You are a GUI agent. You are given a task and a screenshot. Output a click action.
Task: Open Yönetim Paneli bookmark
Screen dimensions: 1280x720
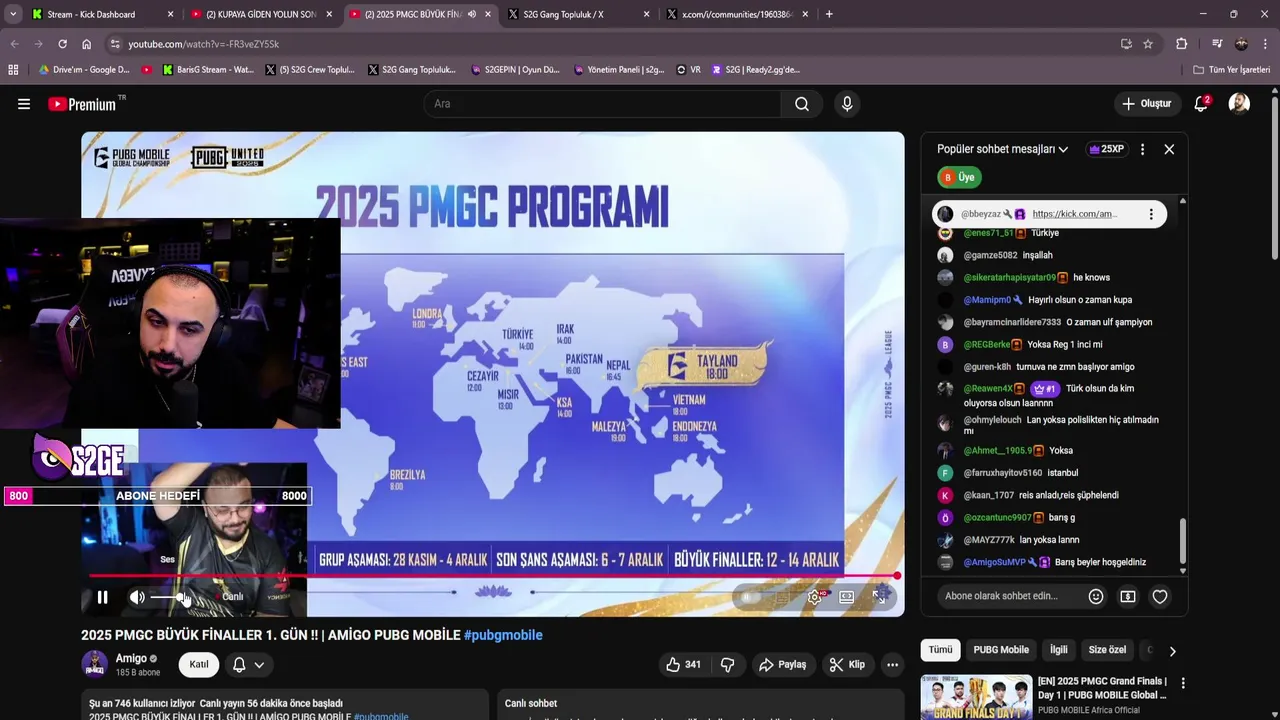click(x=618, y=70)
